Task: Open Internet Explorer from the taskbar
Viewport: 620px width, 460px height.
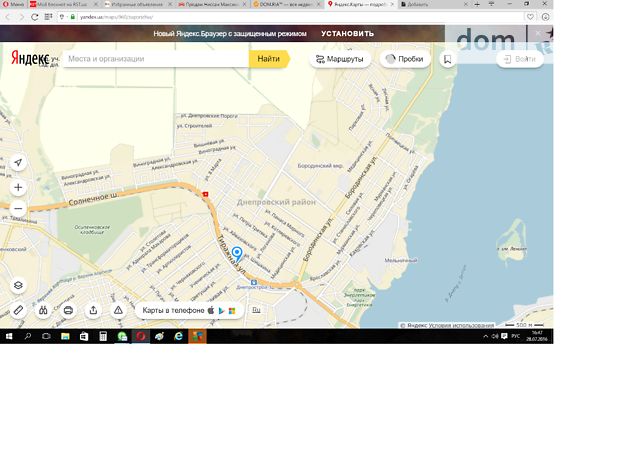Action: pyautogui.click(x=178, y=336)
